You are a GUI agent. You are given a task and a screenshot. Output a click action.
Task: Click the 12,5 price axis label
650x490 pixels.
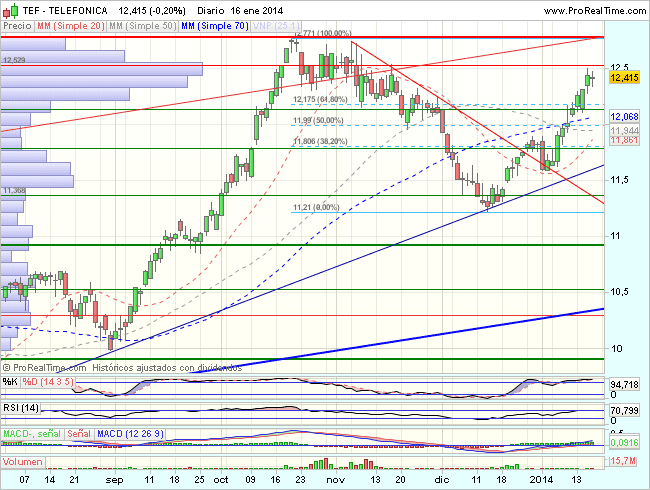(620, 67)
